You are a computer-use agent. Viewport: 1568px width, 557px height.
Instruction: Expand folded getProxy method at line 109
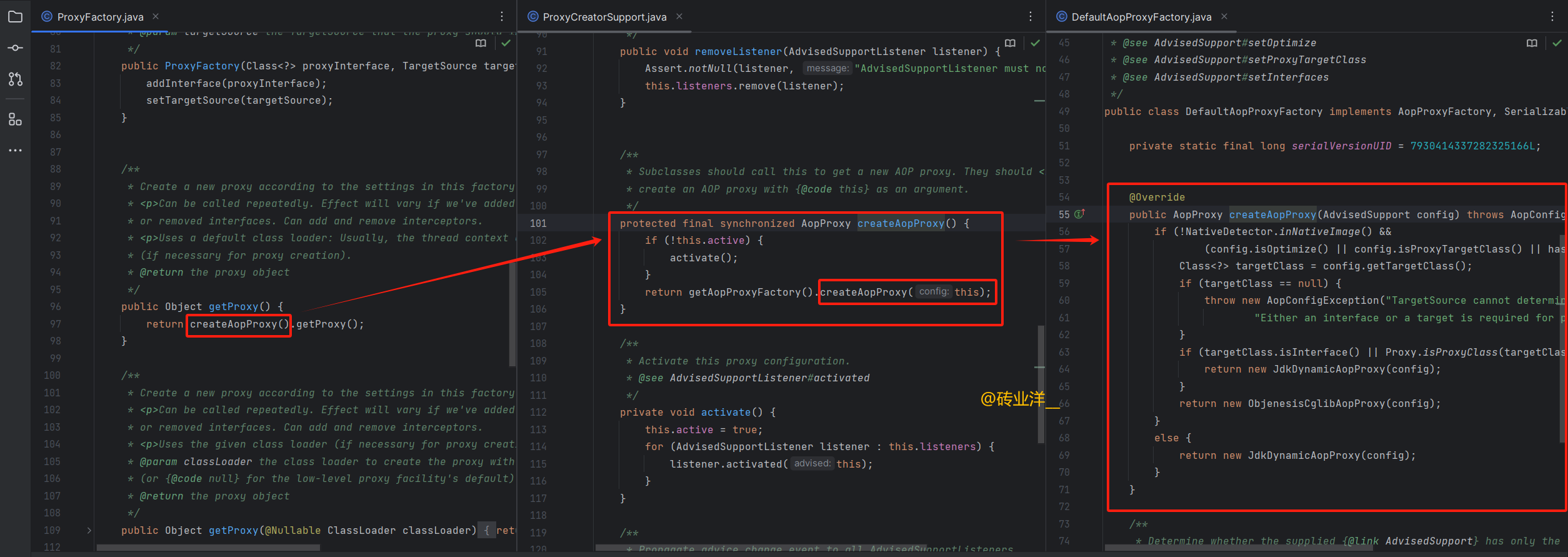[x=89, y=530]
